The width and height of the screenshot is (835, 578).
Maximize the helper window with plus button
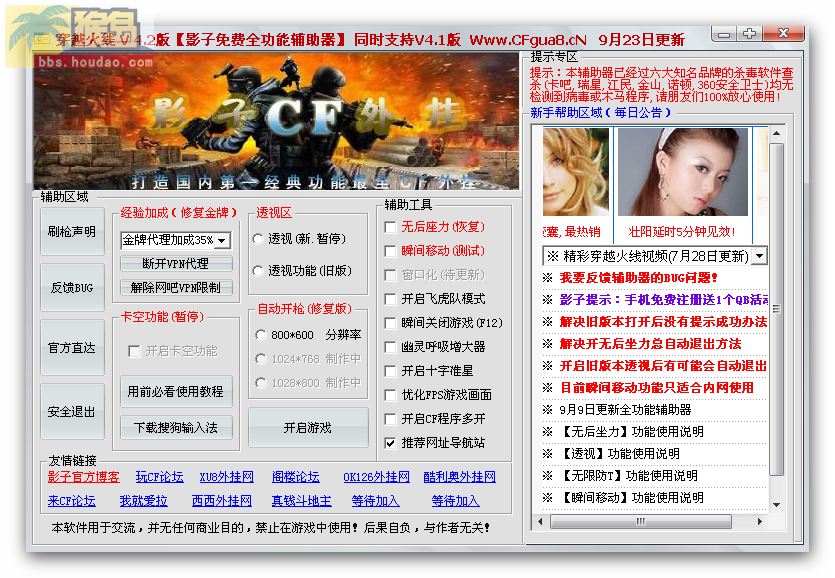[x=749, y=34]
